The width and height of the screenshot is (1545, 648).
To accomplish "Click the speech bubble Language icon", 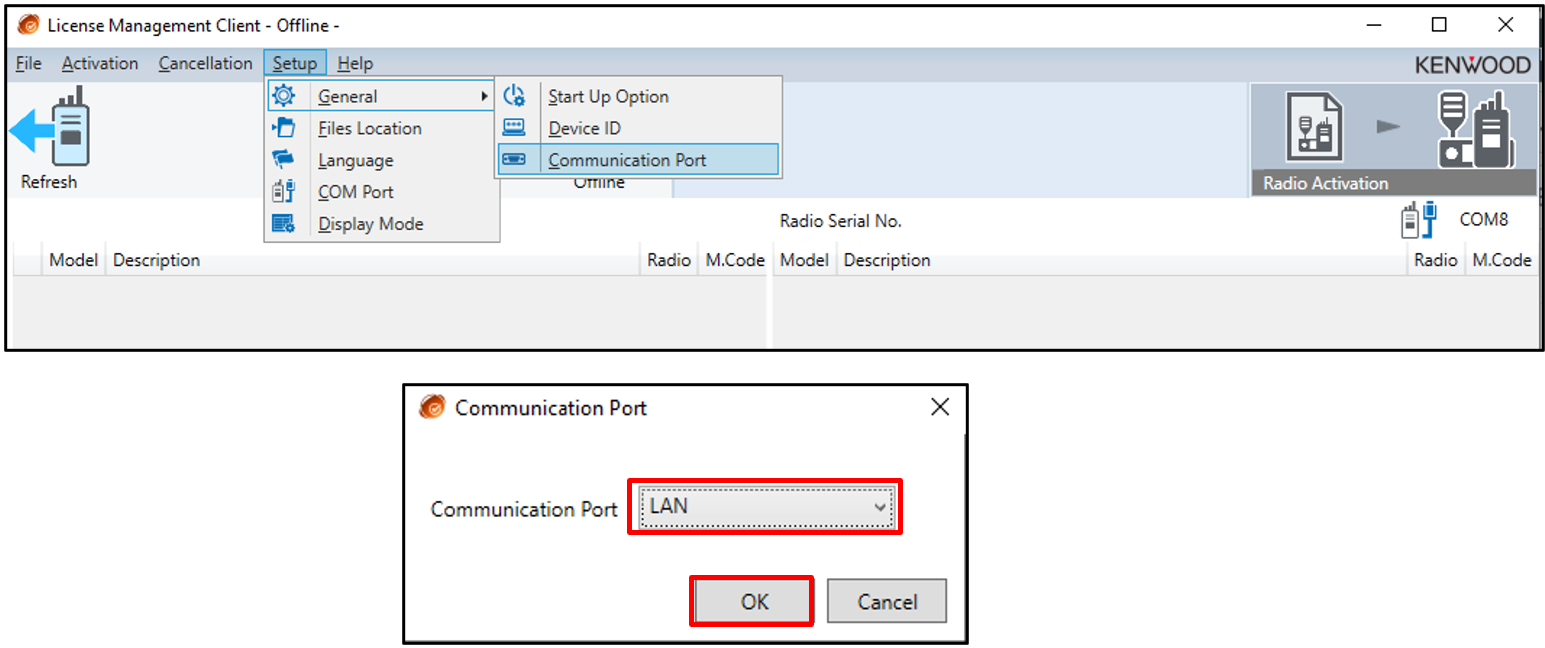I will 284,159.
